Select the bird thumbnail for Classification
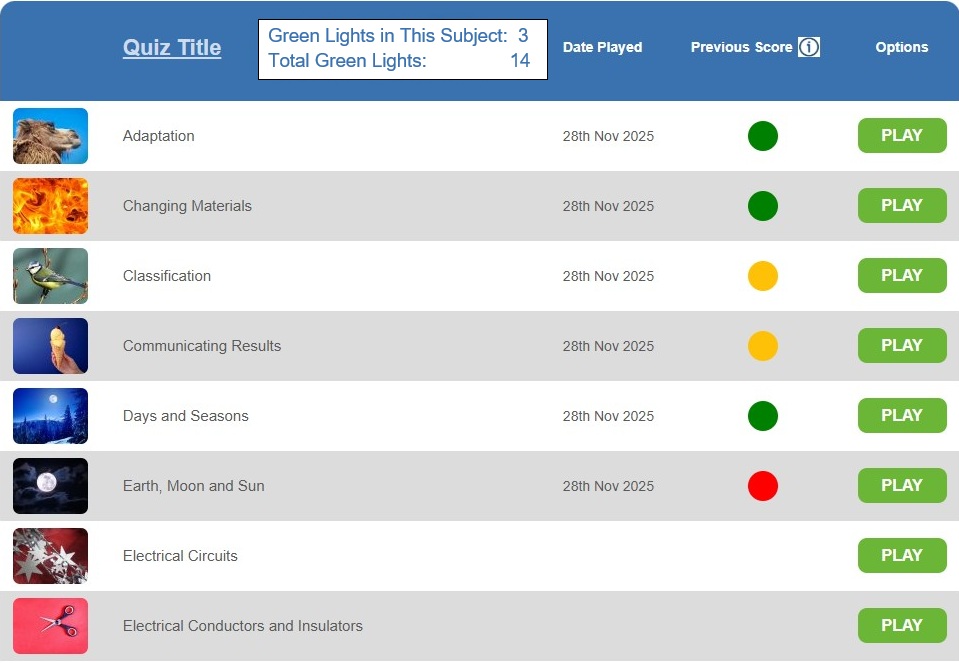Viewport: 959px width, 663px height. 49,275
